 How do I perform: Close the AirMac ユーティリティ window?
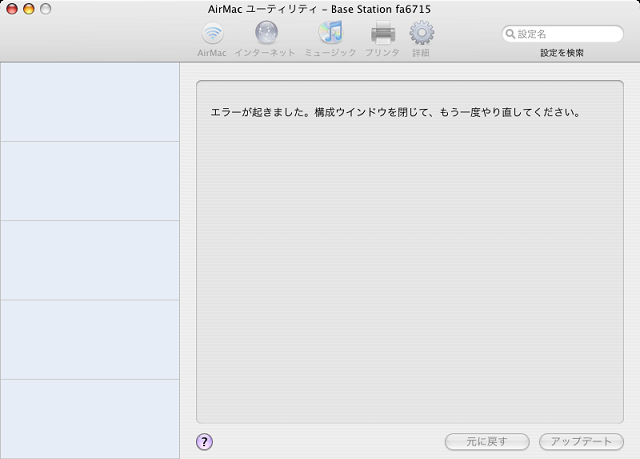12,9
